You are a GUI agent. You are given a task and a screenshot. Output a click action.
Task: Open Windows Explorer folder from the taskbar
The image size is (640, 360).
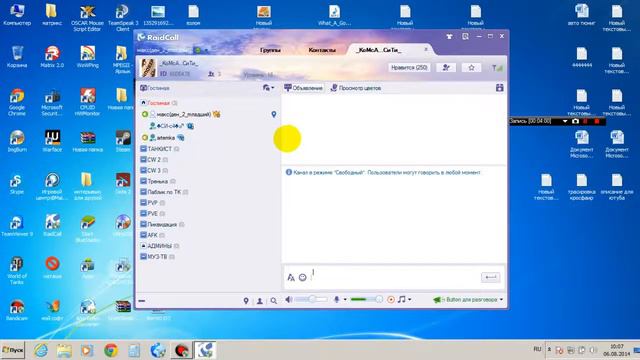click(64, 350)
